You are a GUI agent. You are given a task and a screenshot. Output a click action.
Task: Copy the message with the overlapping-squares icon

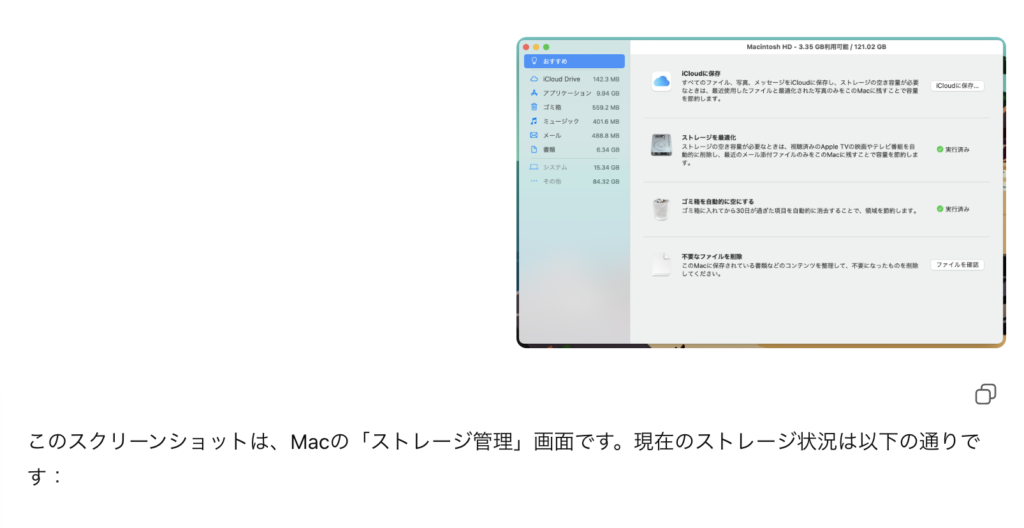pos(985,394)
